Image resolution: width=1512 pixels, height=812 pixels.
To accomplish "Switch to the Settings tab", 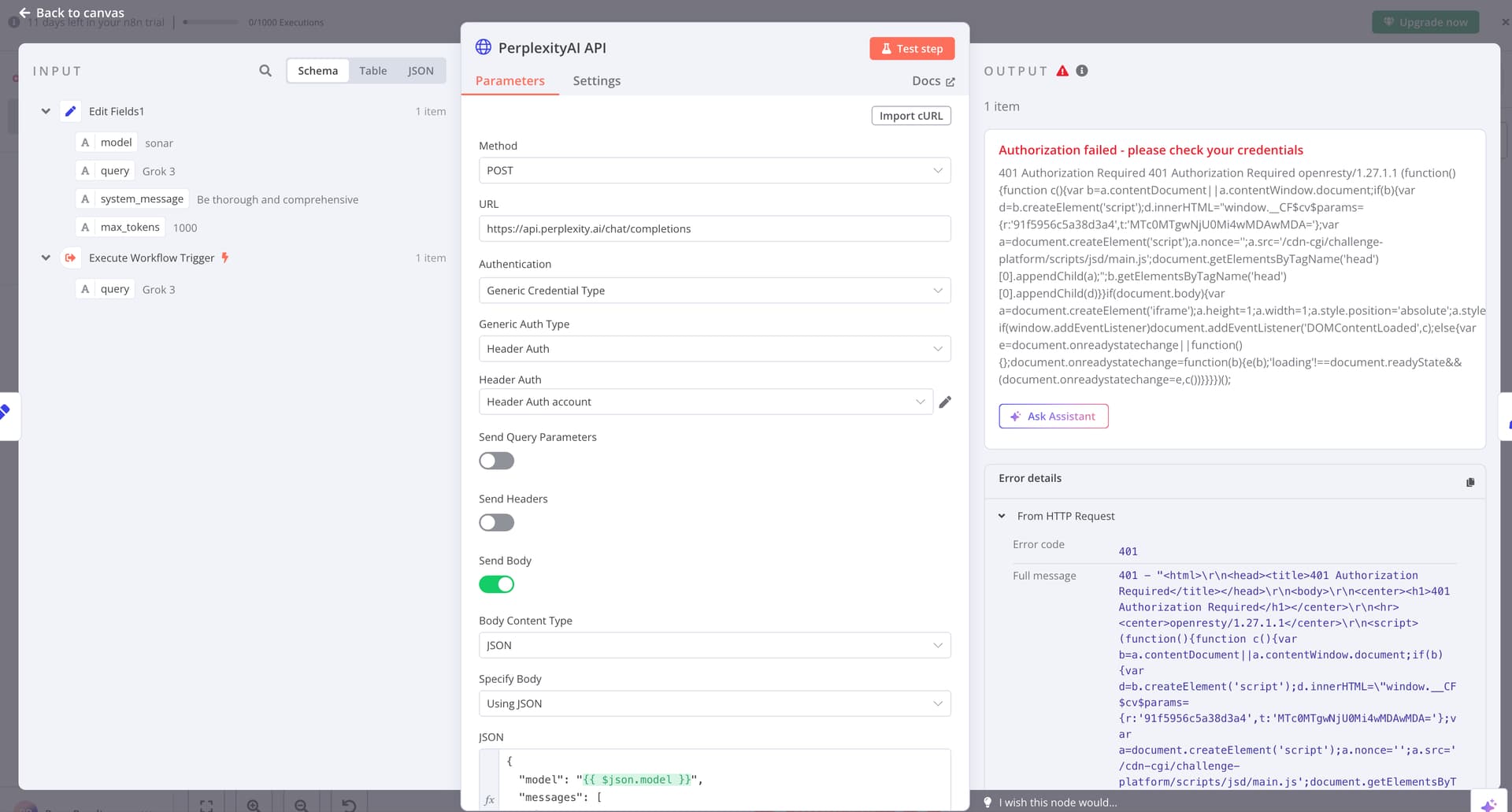I will click(x=596, y=80).
